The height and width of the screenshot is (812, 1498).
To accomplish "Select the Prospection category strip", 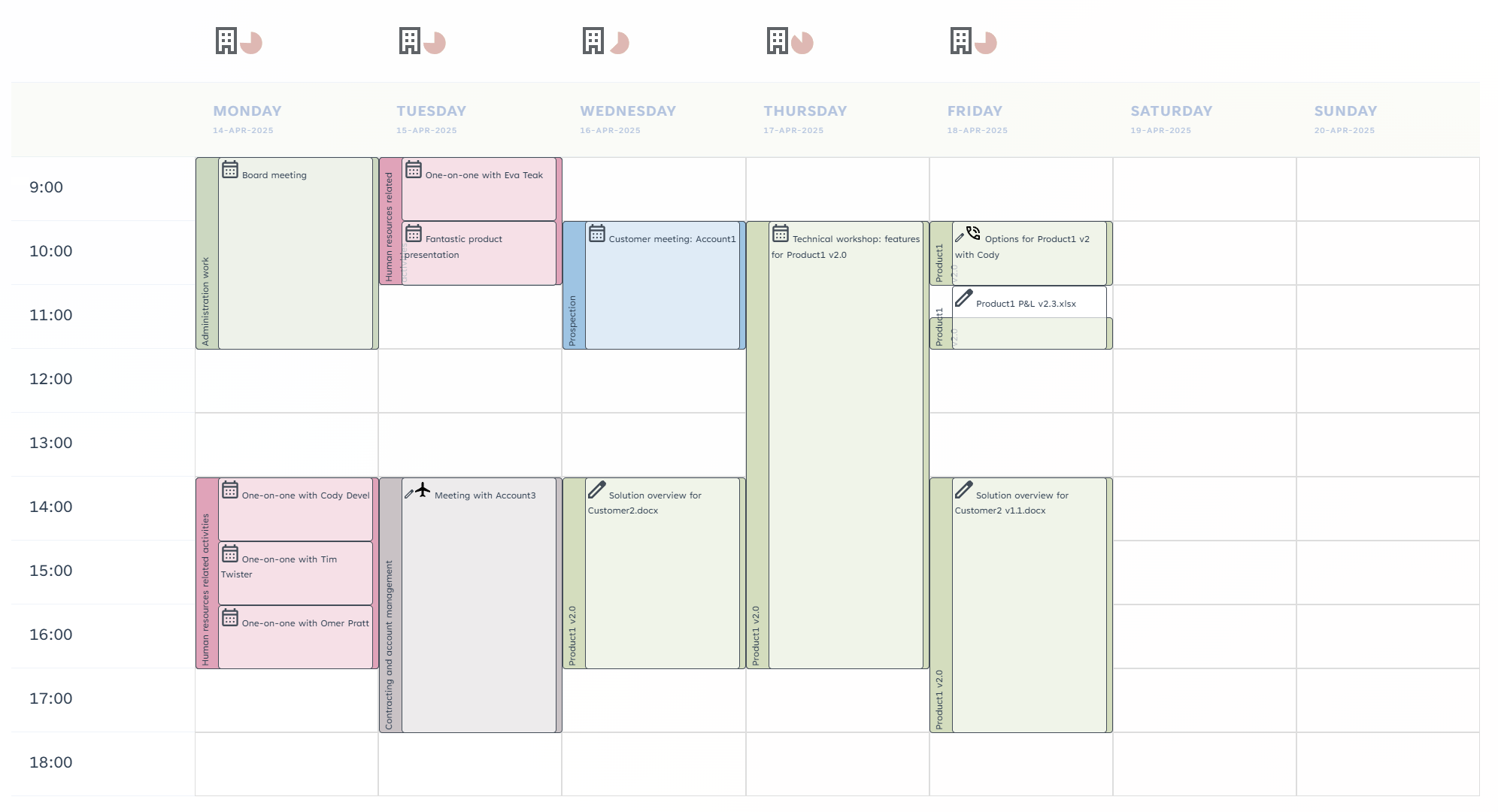I will tap(574, 285).
